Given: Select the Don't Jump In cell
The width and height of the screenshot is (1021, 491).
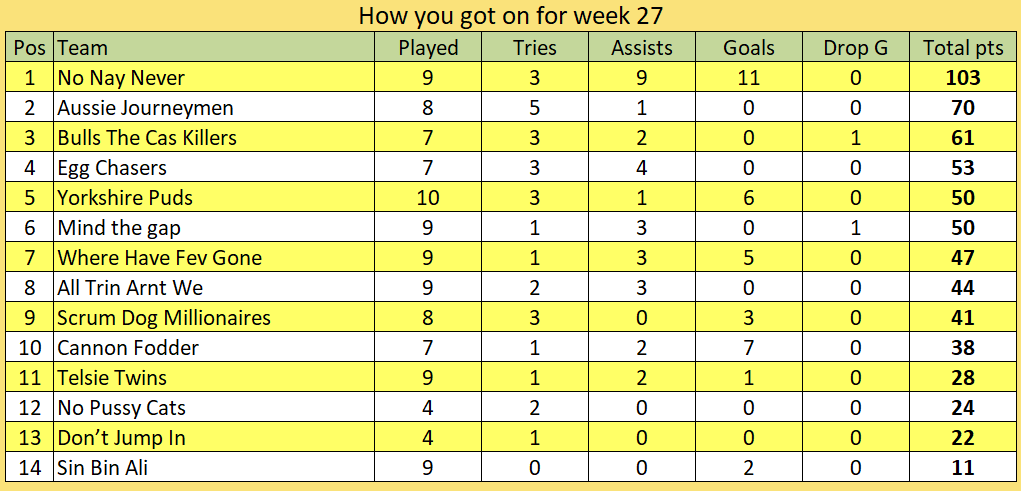Looking at the screenshot, I should [214, 437].
